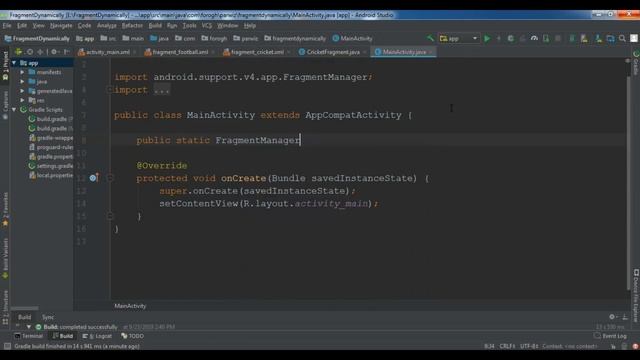
Task: Open the Terminal tool window
Action: click(x=29, y=336)
